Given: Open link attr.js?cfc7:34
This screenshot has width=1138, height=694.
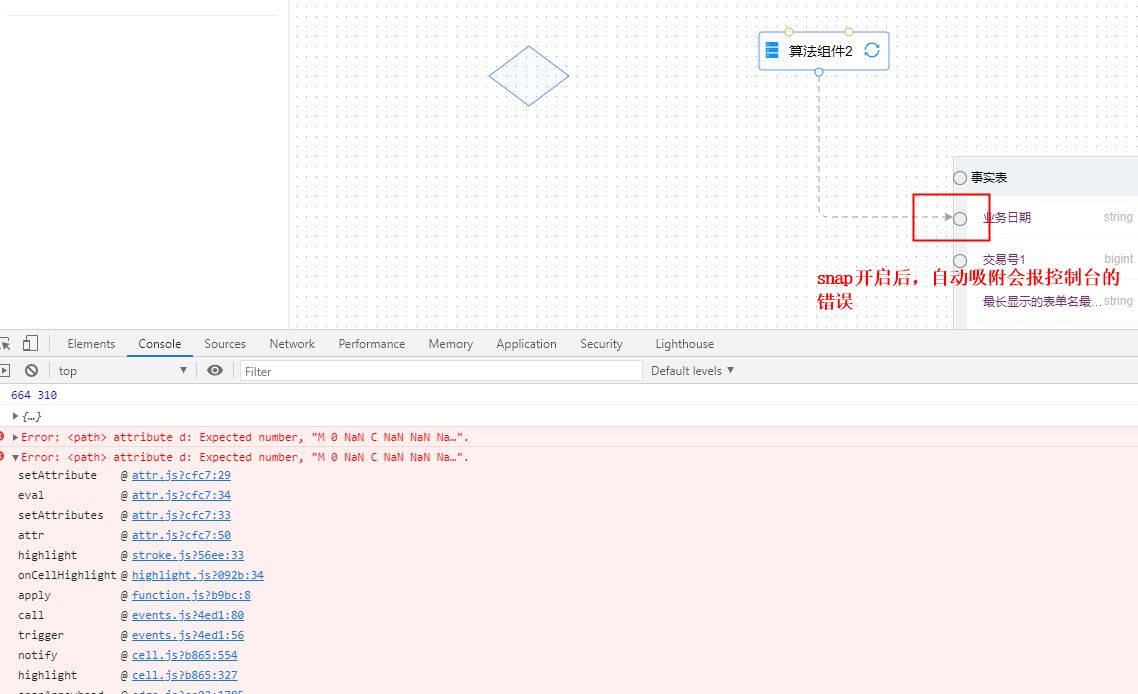Looking at the screenshot, I should pyautogui.click(x=181, y=495).
